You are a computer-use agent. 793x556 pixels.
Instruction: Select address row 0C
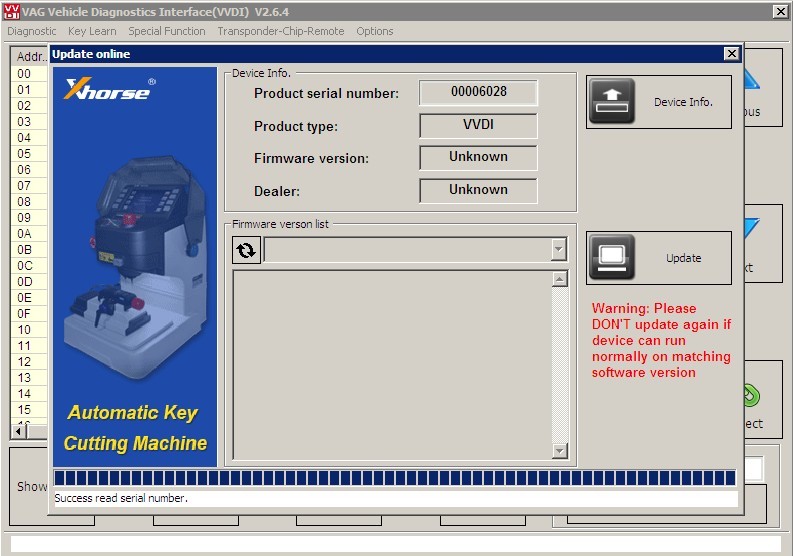[29, 266]
